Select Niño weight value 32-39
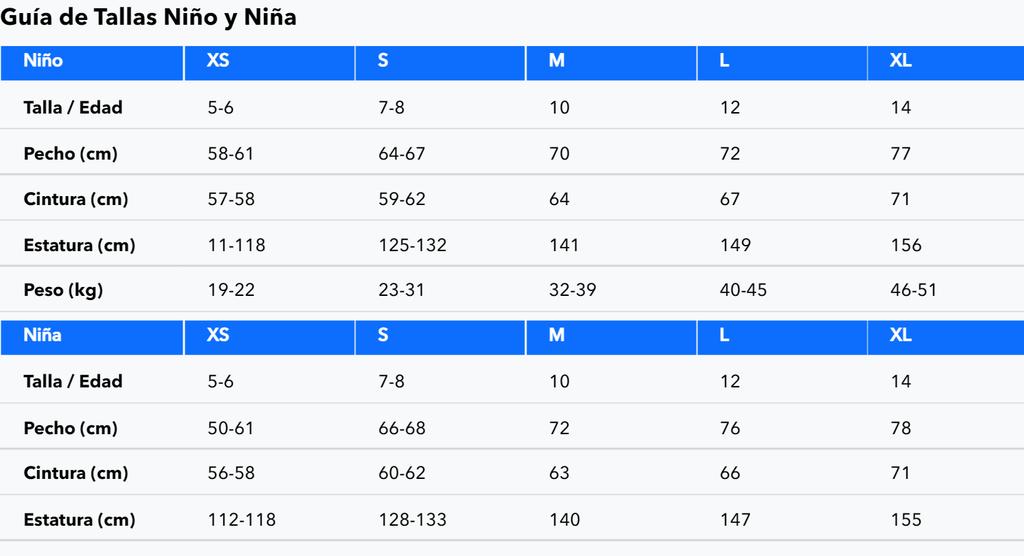1024x556 pixels. click(x=573, y=289)
